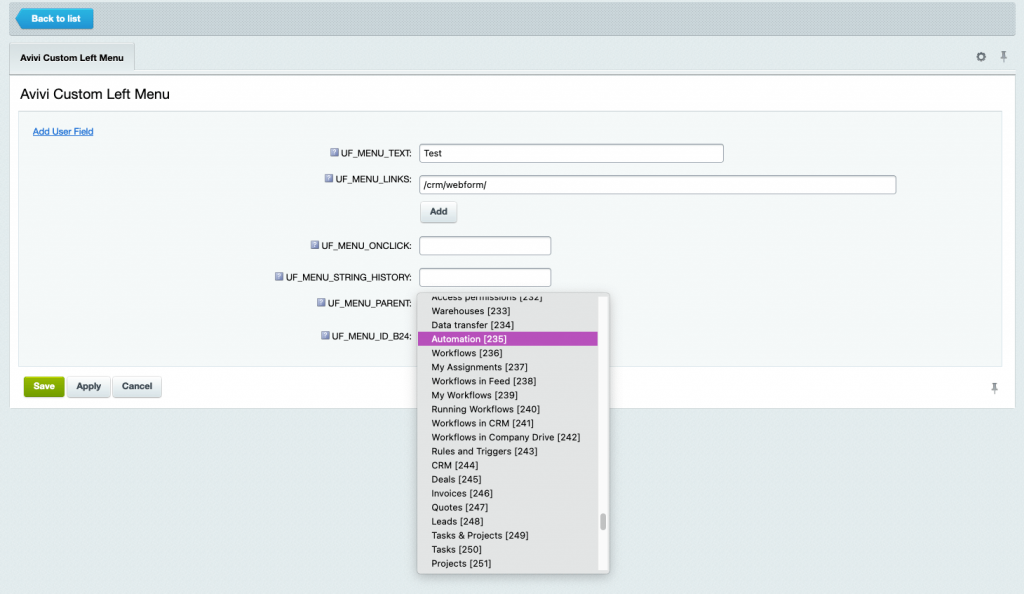
Task: Pick My Workflows [239] from list
Action: (508, 396)
